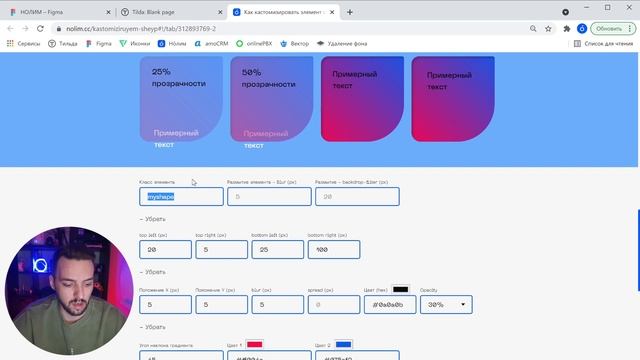The image size is (640, 360).
Task: Focus the bottom right radius field
Action: (x=334, y=249)
